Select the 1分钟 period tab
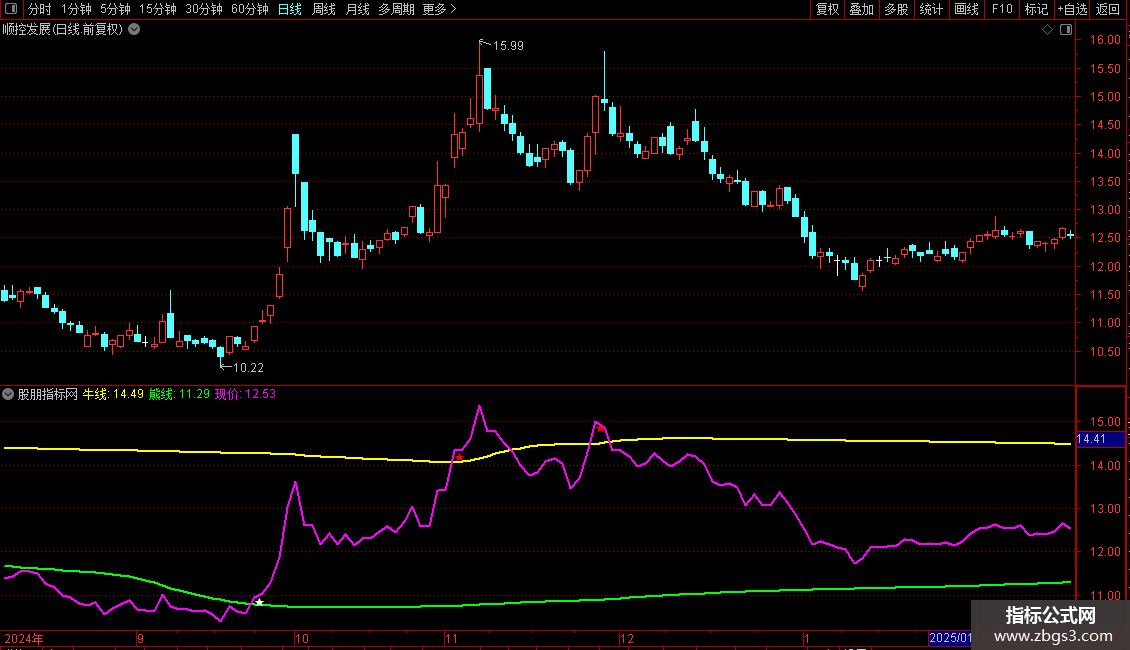1130x650 pixels. tap(76, 9)
